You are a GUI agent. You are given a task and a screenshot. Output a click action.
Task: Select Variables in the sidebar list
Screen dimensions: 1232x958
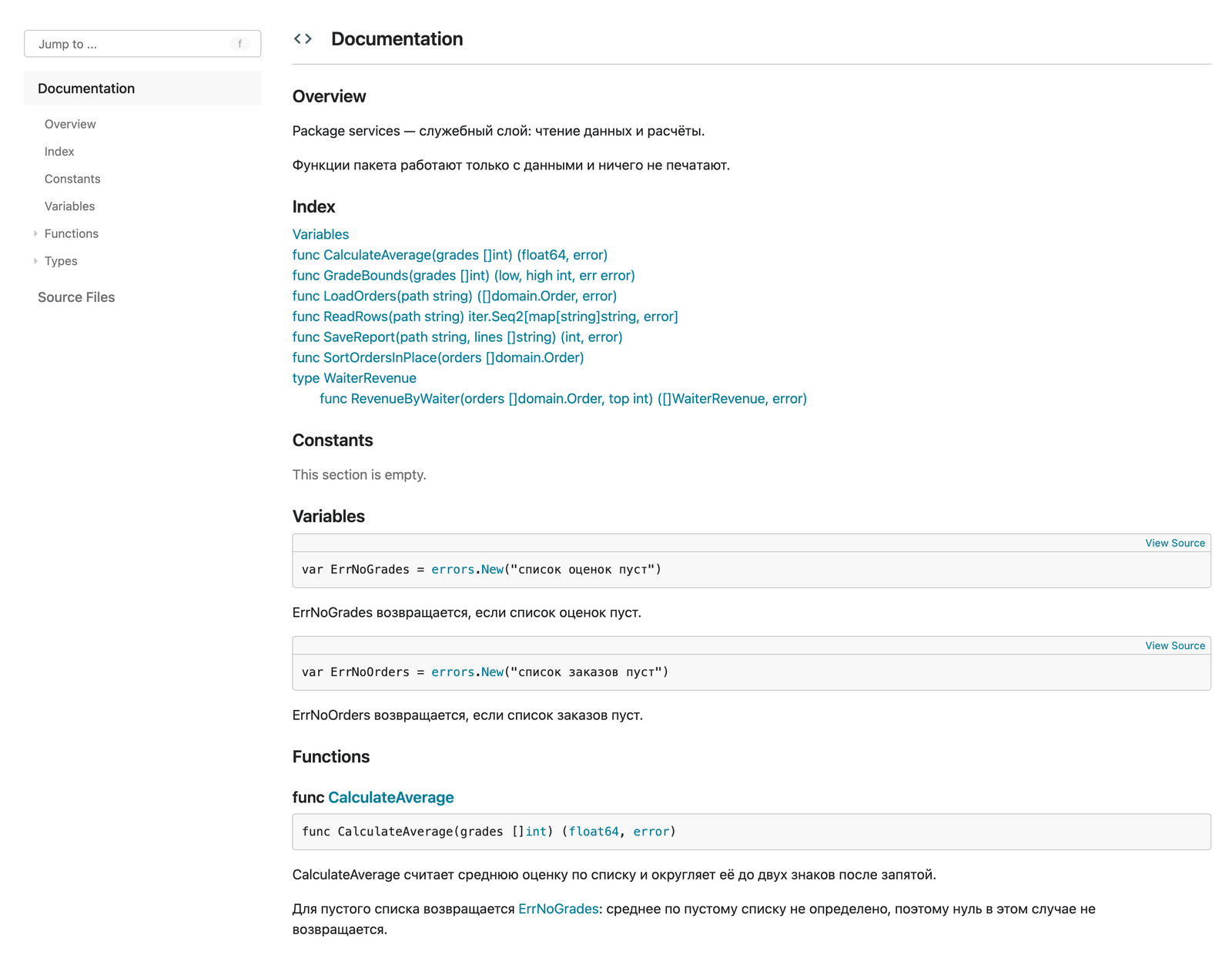pyautogui.click(x=69, y=206)
